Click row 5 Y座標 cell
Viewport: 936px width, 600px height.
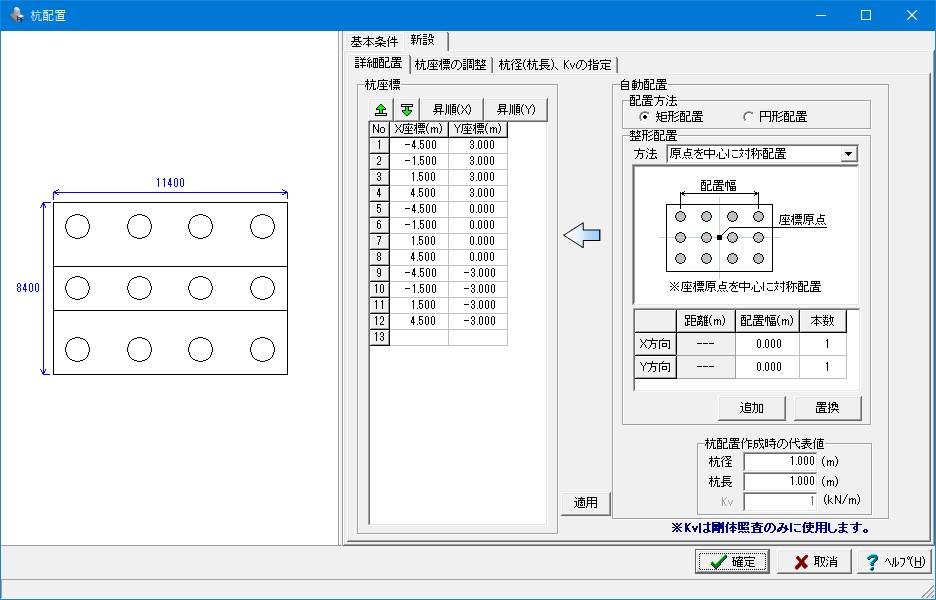coord(478,209)
